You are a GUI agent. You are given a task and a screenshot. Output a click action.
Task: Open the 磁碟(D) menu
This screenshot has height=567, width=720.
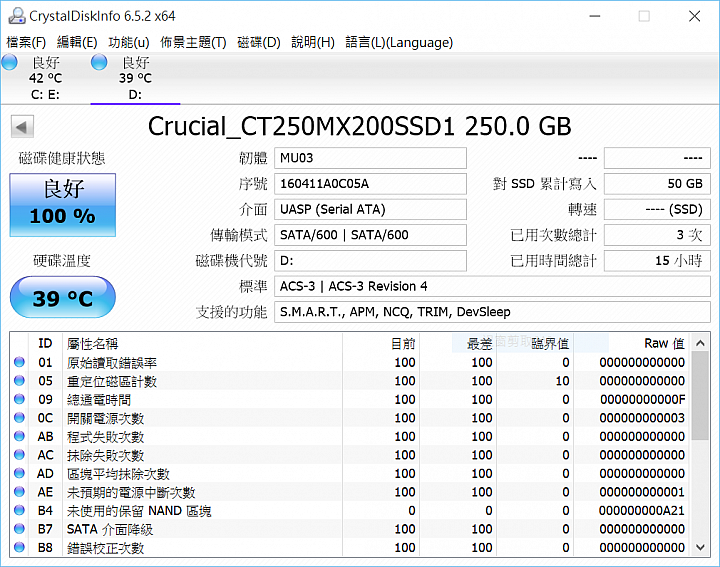[x=259, y=42]
